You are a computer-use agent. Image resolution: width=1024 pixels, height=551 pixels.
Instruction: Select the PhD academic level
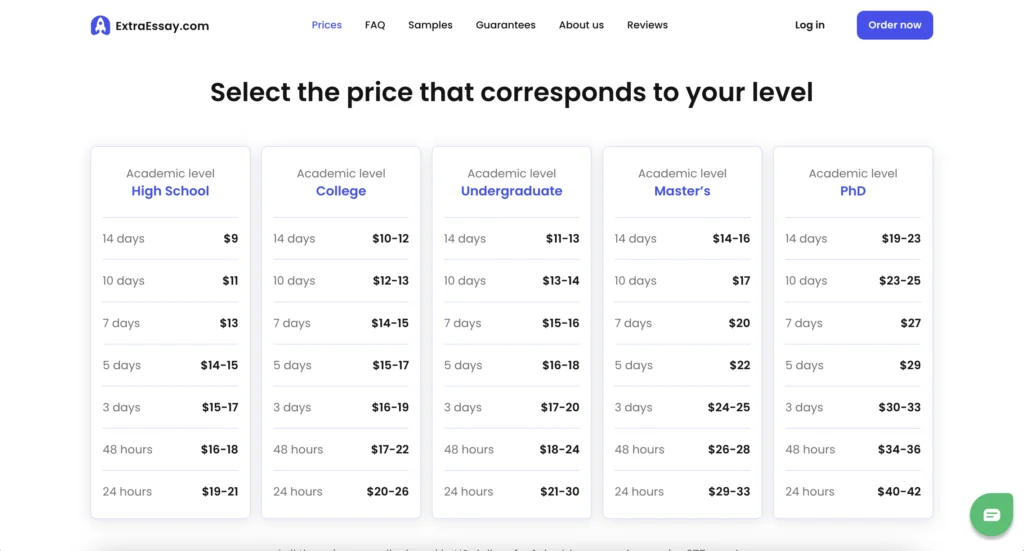coord(853,191)
